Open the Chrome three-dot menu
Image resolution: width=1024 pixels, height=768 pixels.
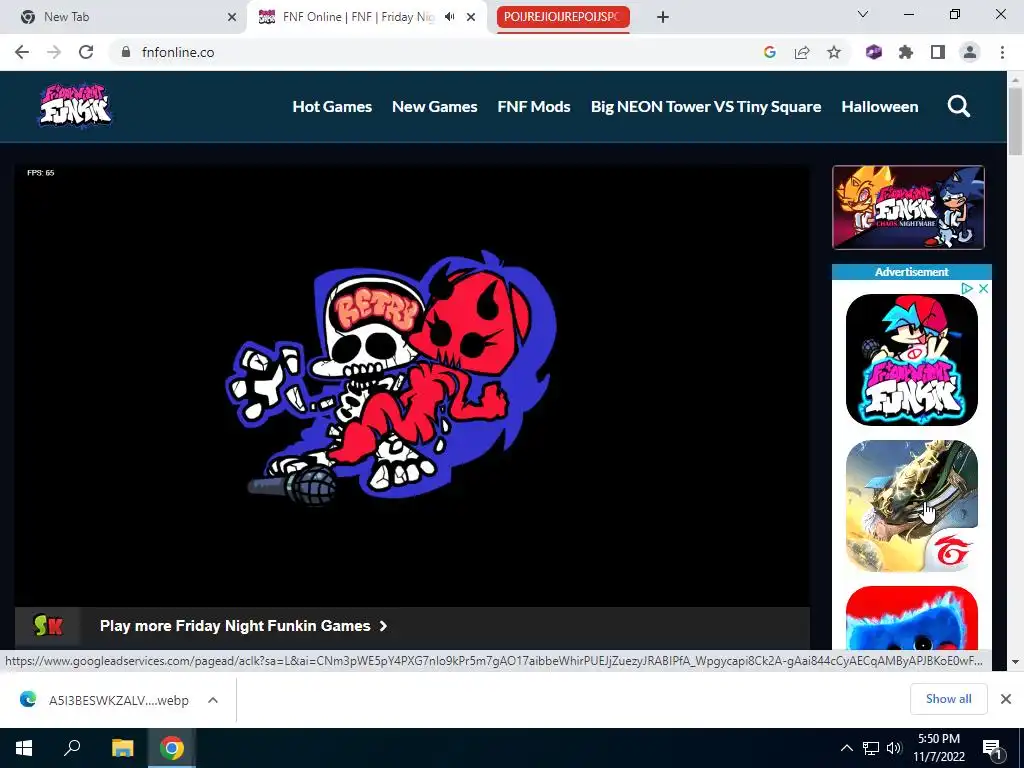[1002, 52]
